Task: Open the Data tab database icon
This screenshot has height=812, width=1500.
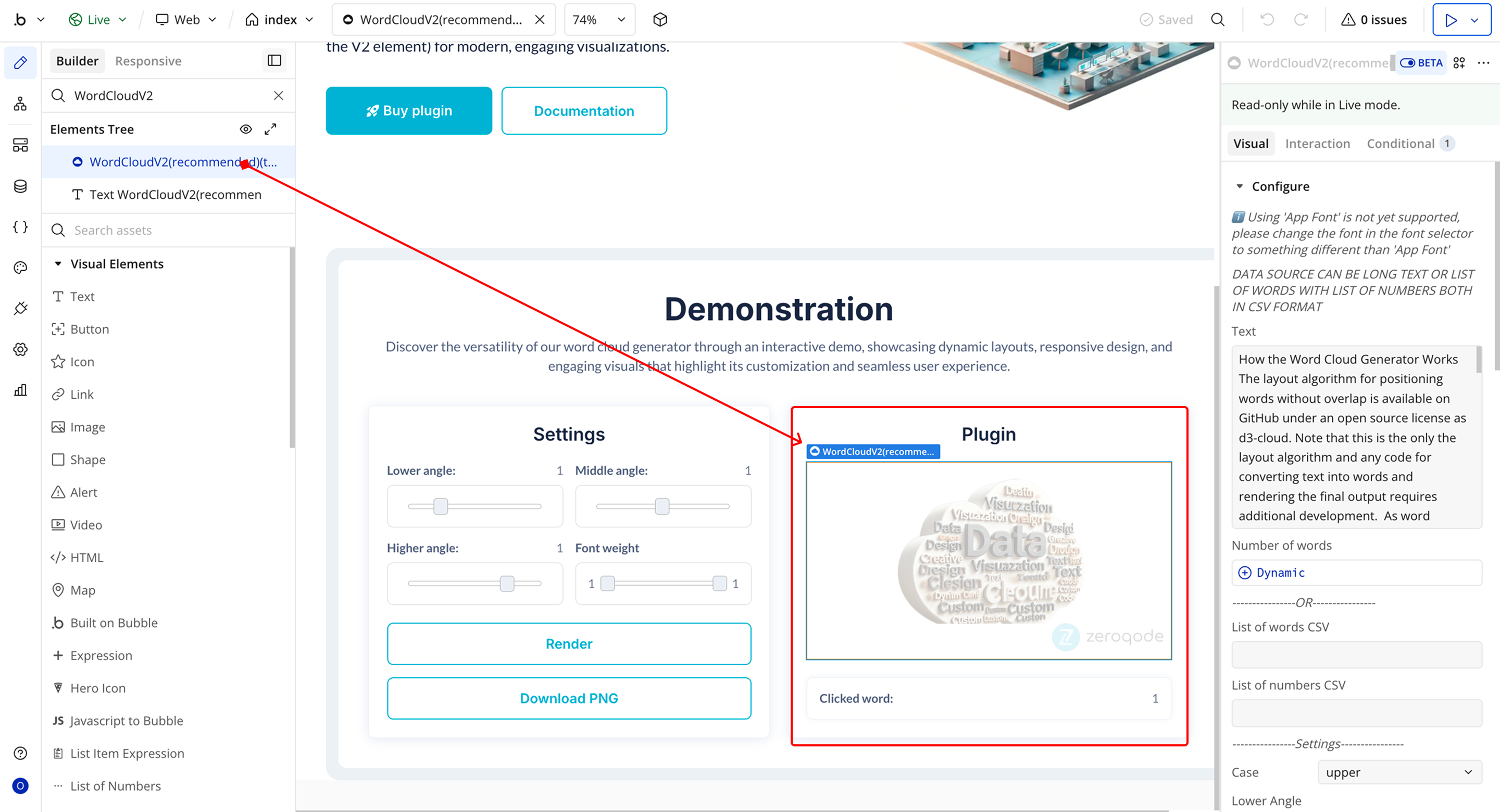Action: point(20,186)
